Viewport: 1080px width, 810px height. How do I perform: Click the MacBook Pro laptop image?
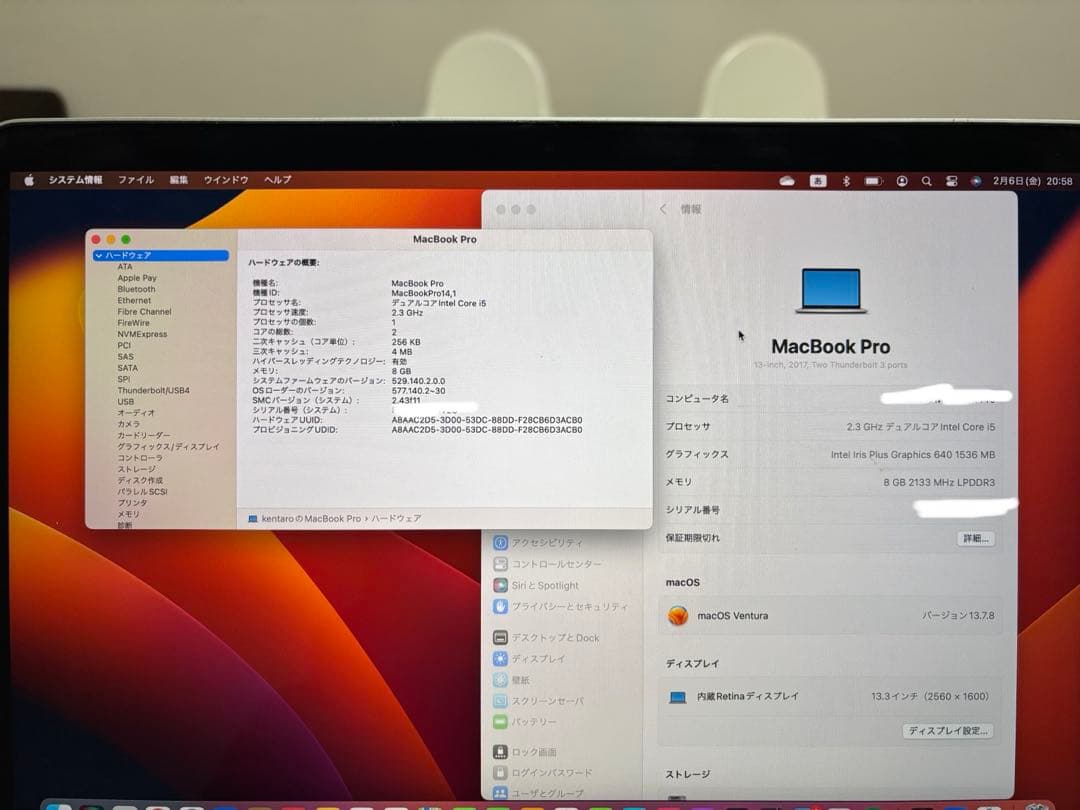click(x=831, y=291)
